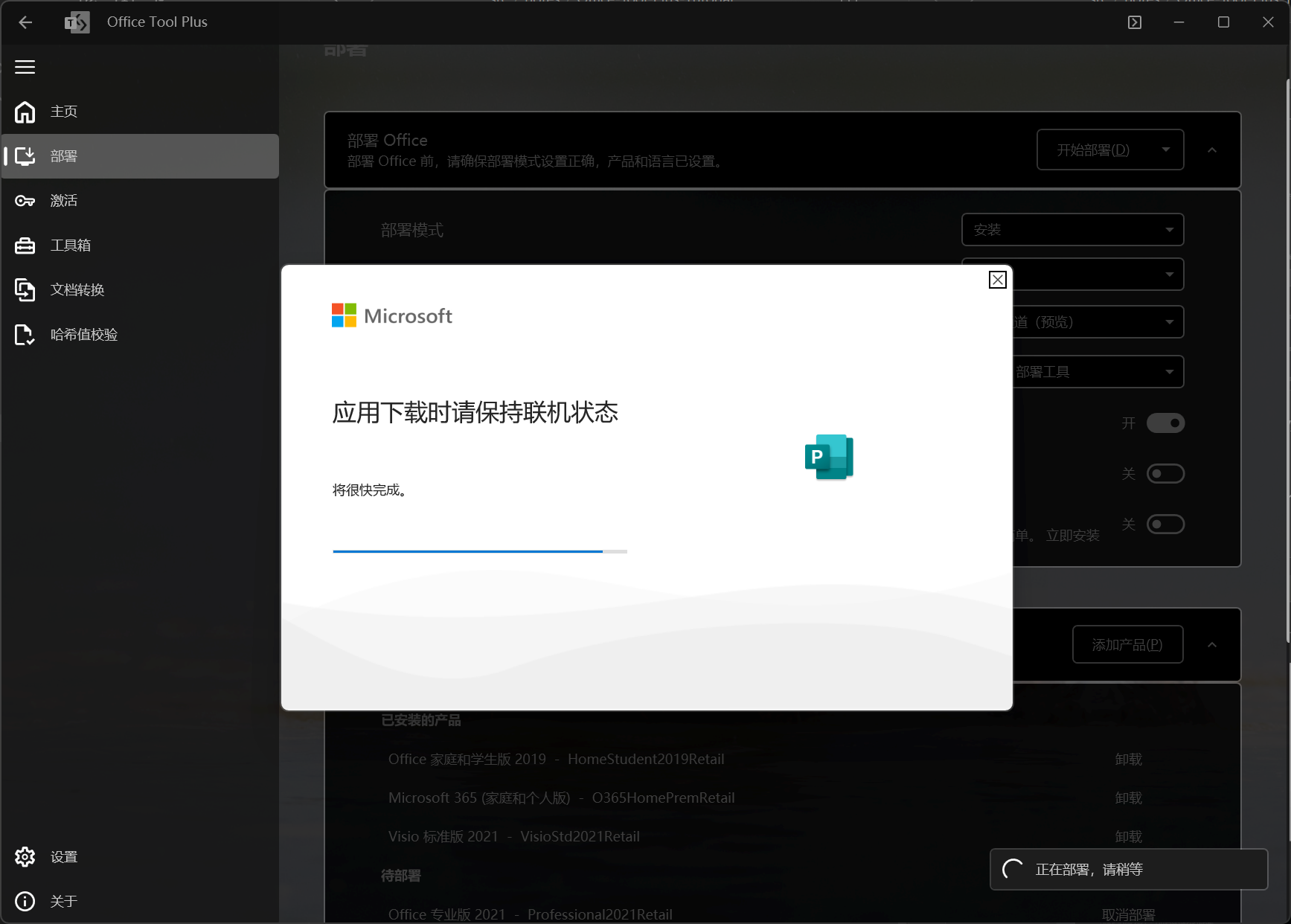Click the 哈希值校验 hash check icon

(x=25, y=335)
